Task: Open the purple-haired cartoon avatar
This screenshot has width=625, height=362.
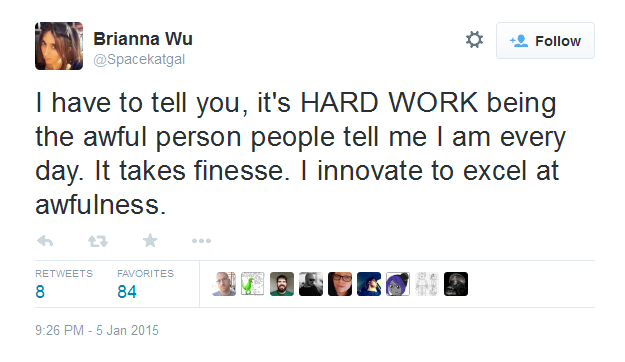Action: click(x=398, y=284)
